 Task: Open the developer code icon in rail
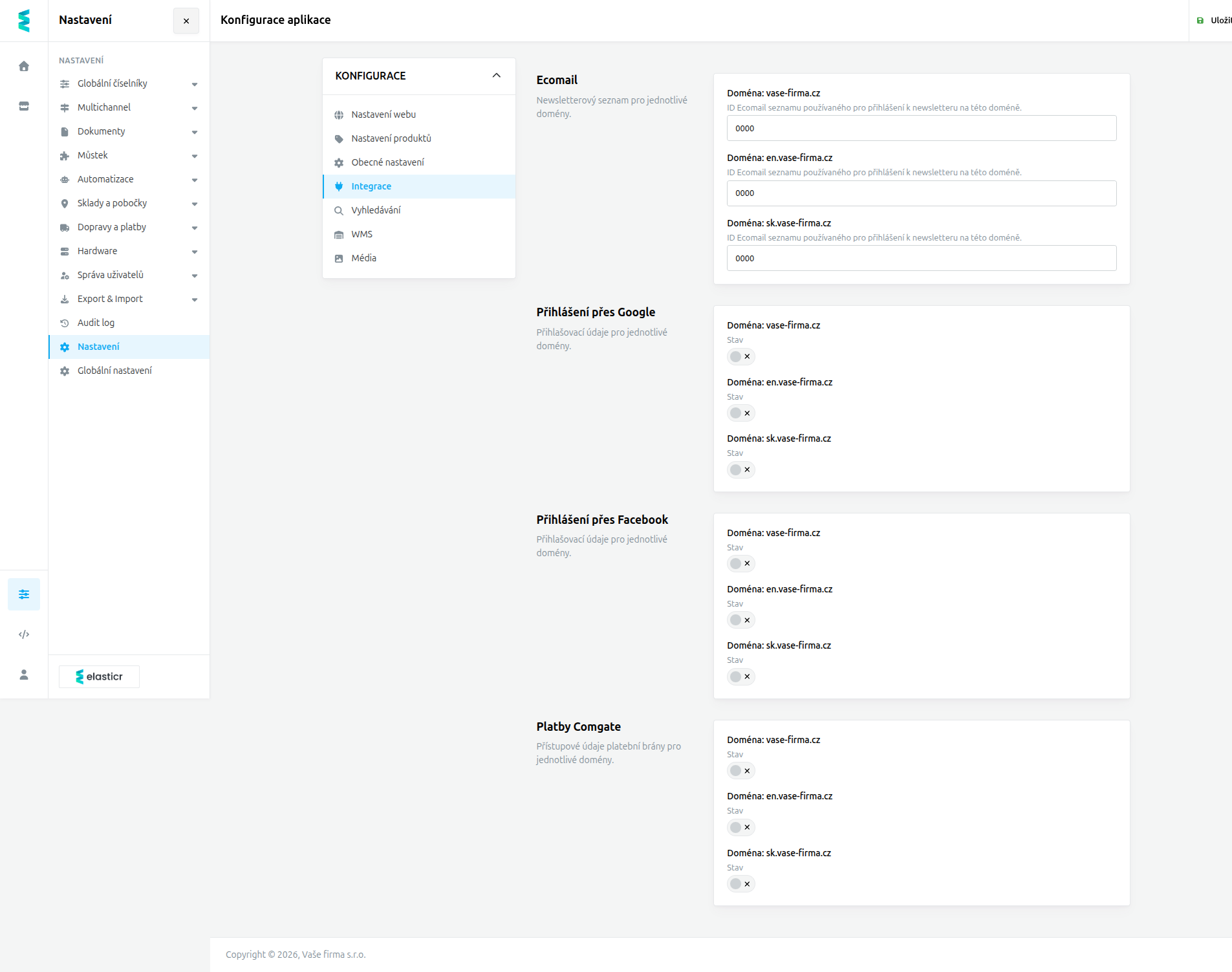[24, 634]
